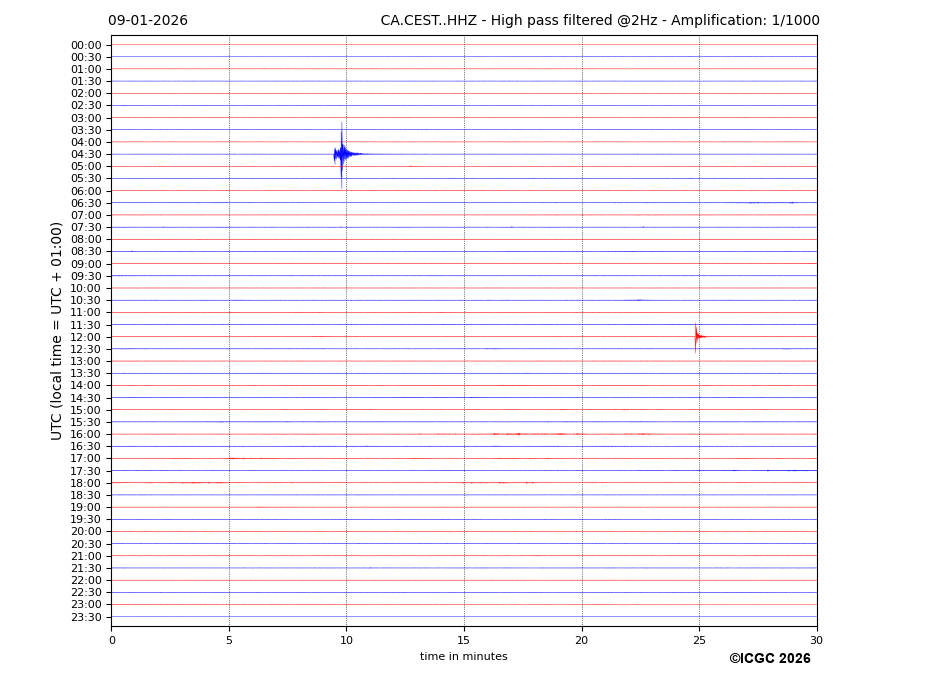
Task: Select the 00:00 row label
Action: click(x=86, y=45)
